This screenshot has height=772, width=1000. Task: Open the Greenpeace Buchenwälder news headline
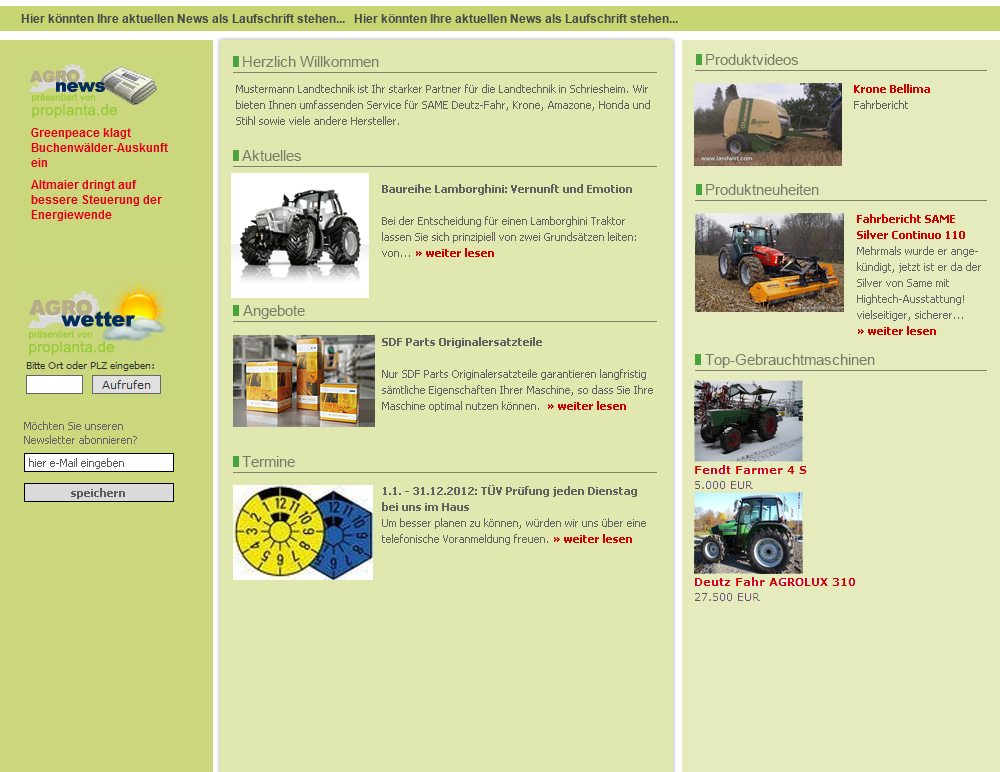[x=99, y=147]
